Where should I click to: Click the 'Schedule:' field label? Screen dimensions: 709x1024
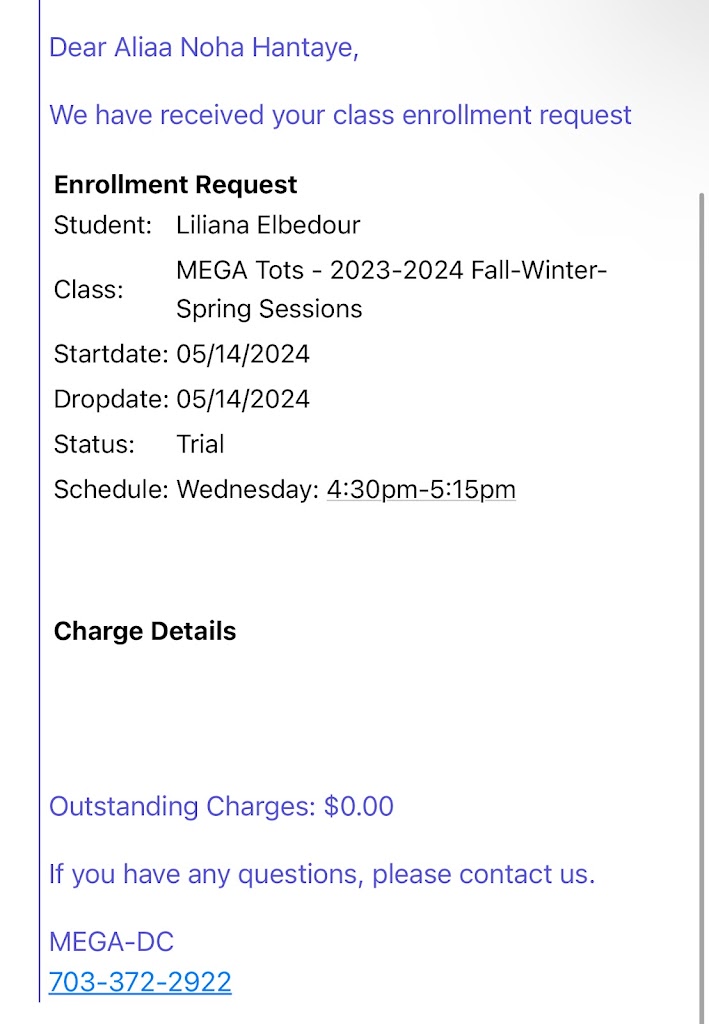coord(111,490)
